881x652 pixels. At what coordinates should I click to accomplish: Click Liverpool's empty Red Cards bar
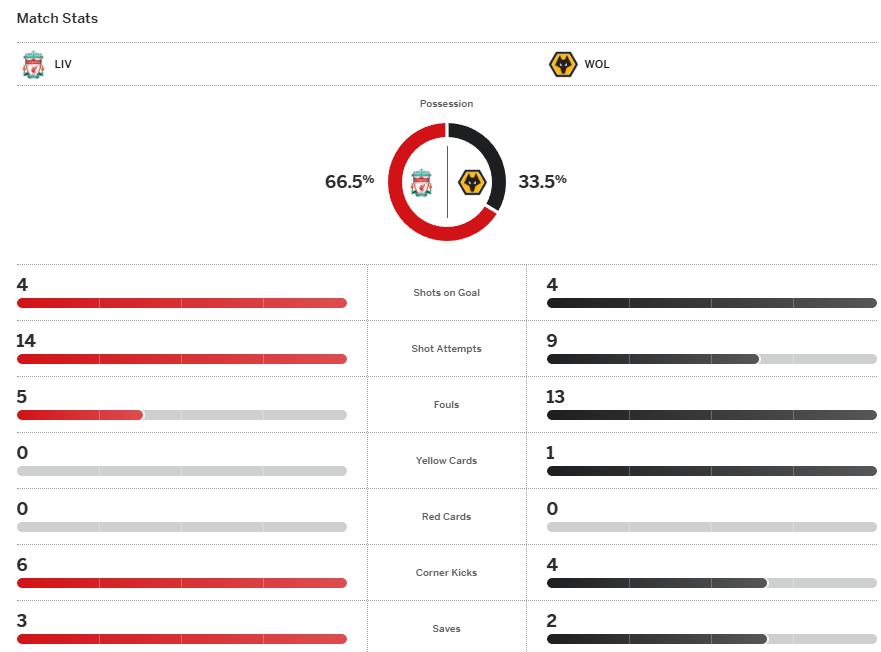point(181,527)
